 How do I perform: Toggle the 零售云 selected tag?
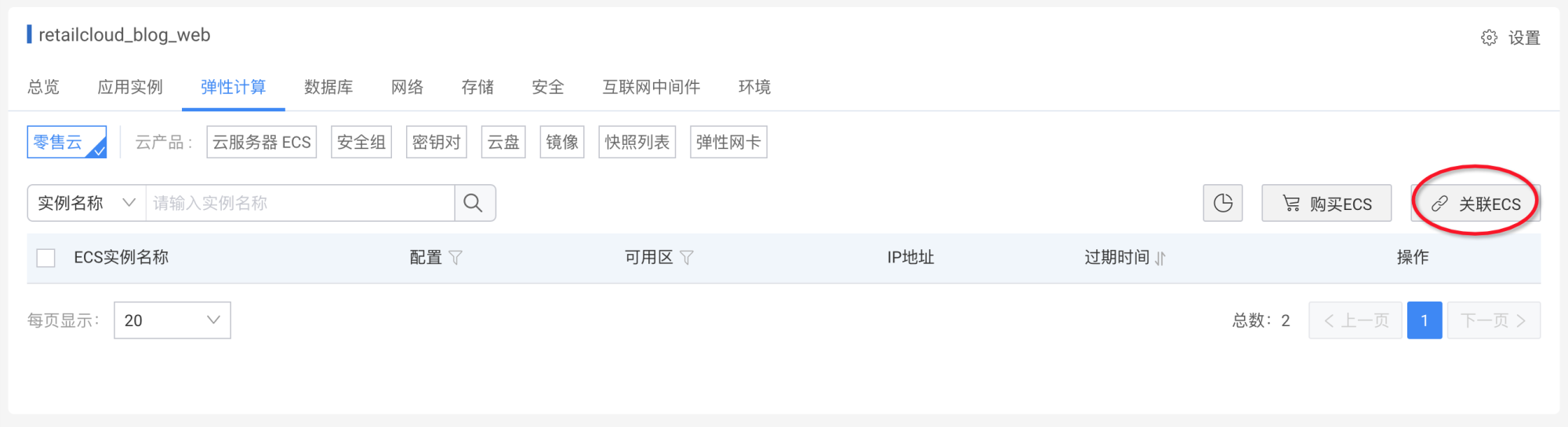pyautogui.click(x=67, y=142)
